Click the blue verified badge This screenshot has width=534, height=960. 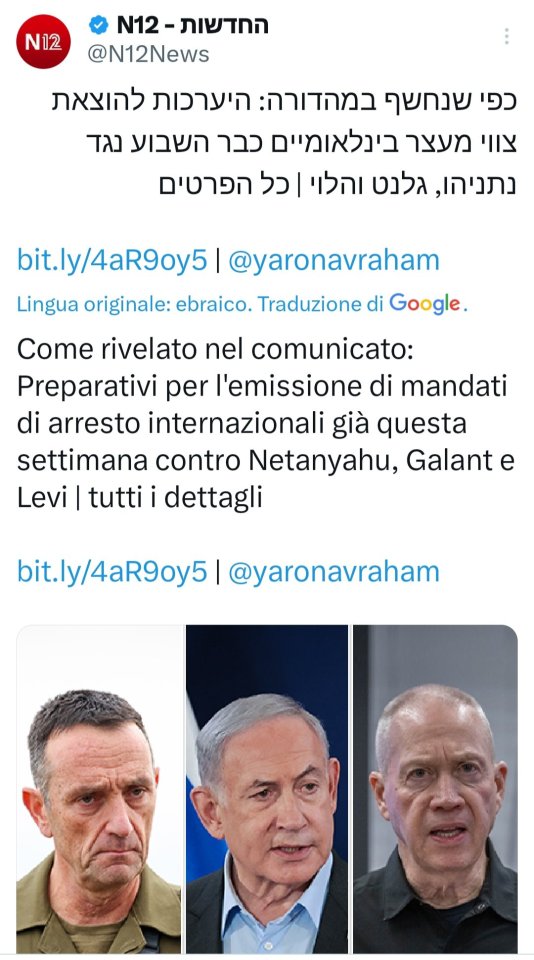pos(99,25)
